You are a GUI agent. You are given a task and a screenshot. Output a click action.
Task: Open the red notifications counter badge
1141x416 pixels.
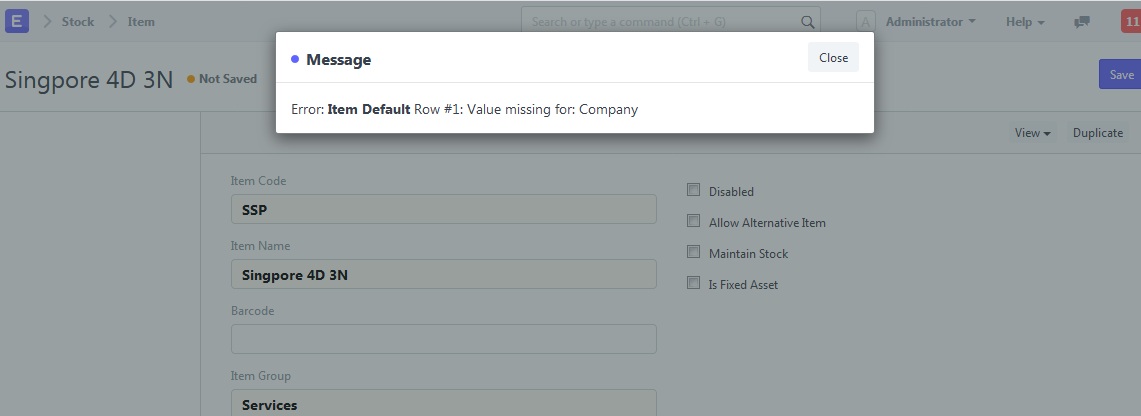coord(1131,21)
